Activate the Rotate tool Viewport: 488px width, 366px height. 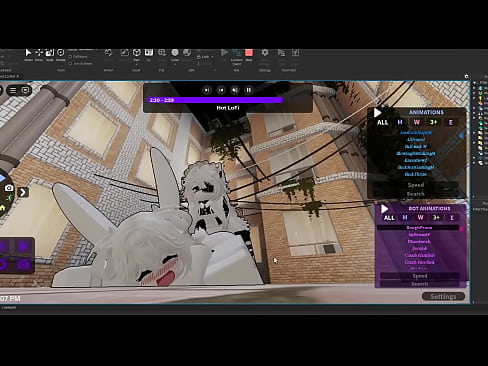click(x=61, y=53)
